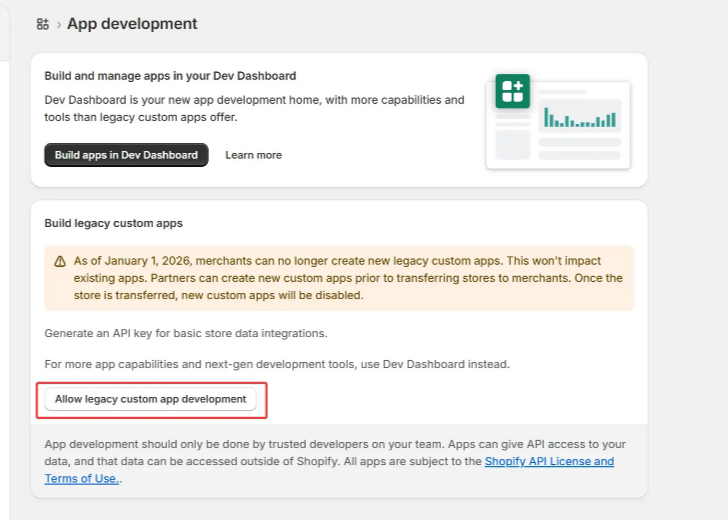Click the apps grid icon in breadcrumb

(x=42, y=24)
